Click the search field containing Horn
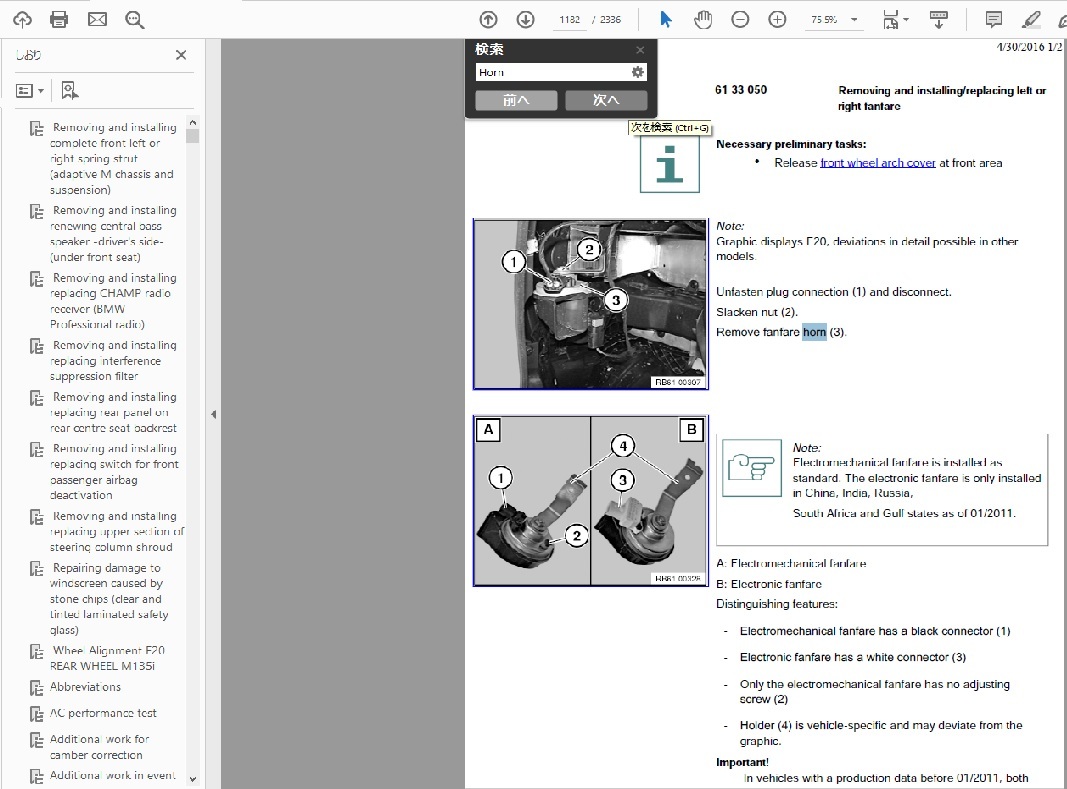This screenshot has width=1067, height=789. pyautogui.click(x=553, y=72)
